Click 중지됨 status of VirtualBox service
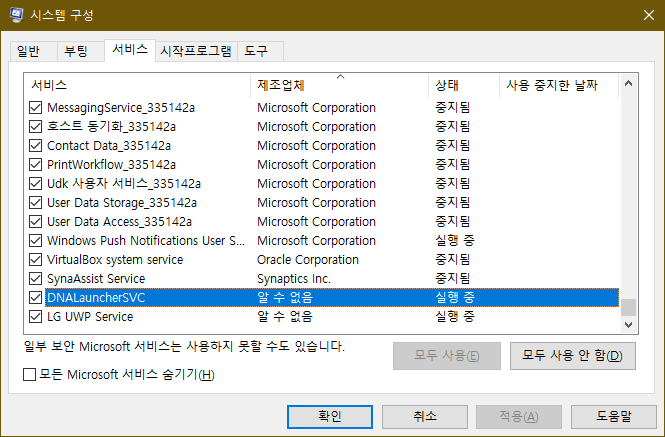Viewport: 665px width, 437px height. (453, 260)
